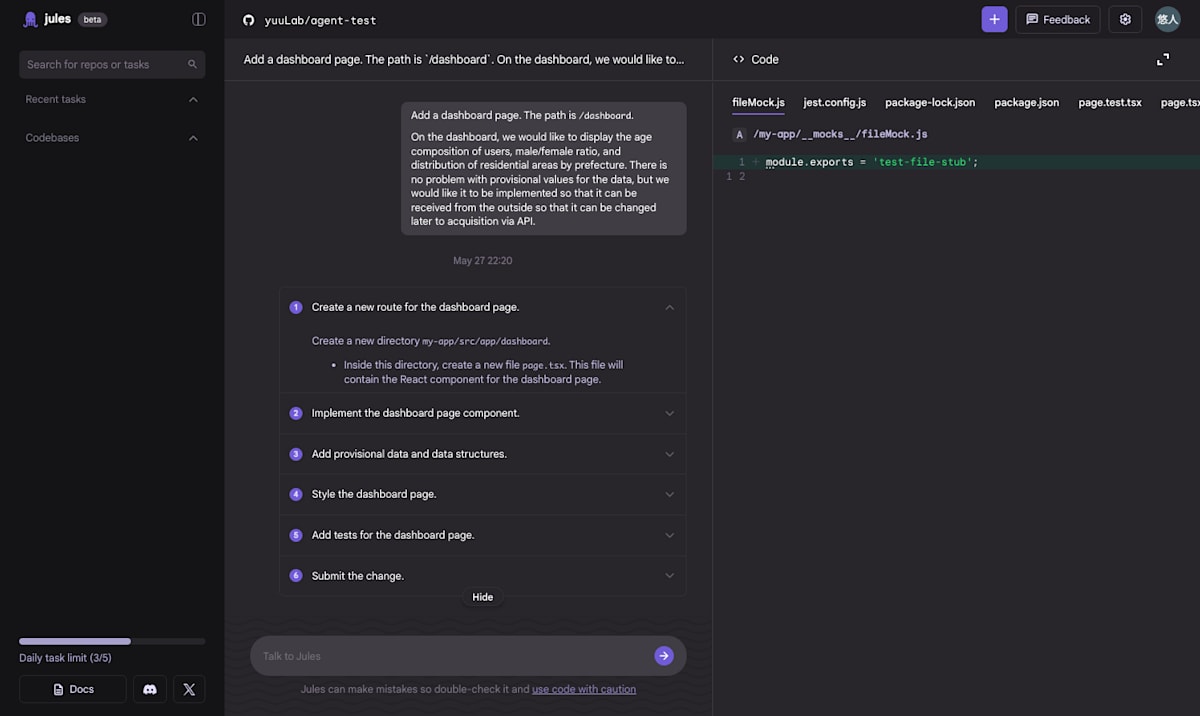This screenshot has width=1200, height=716.
Task: Open the Docs button
Action: (73, 689)
